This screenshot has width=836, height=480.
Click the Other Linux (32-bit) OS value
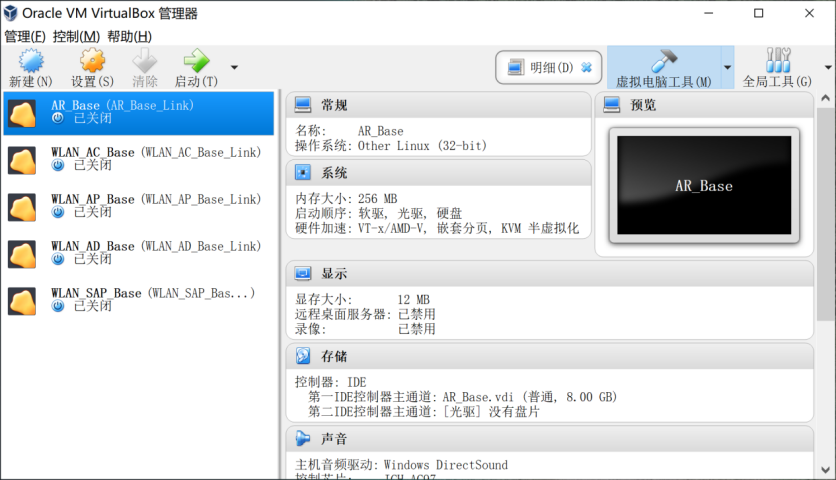coord(422,146)
